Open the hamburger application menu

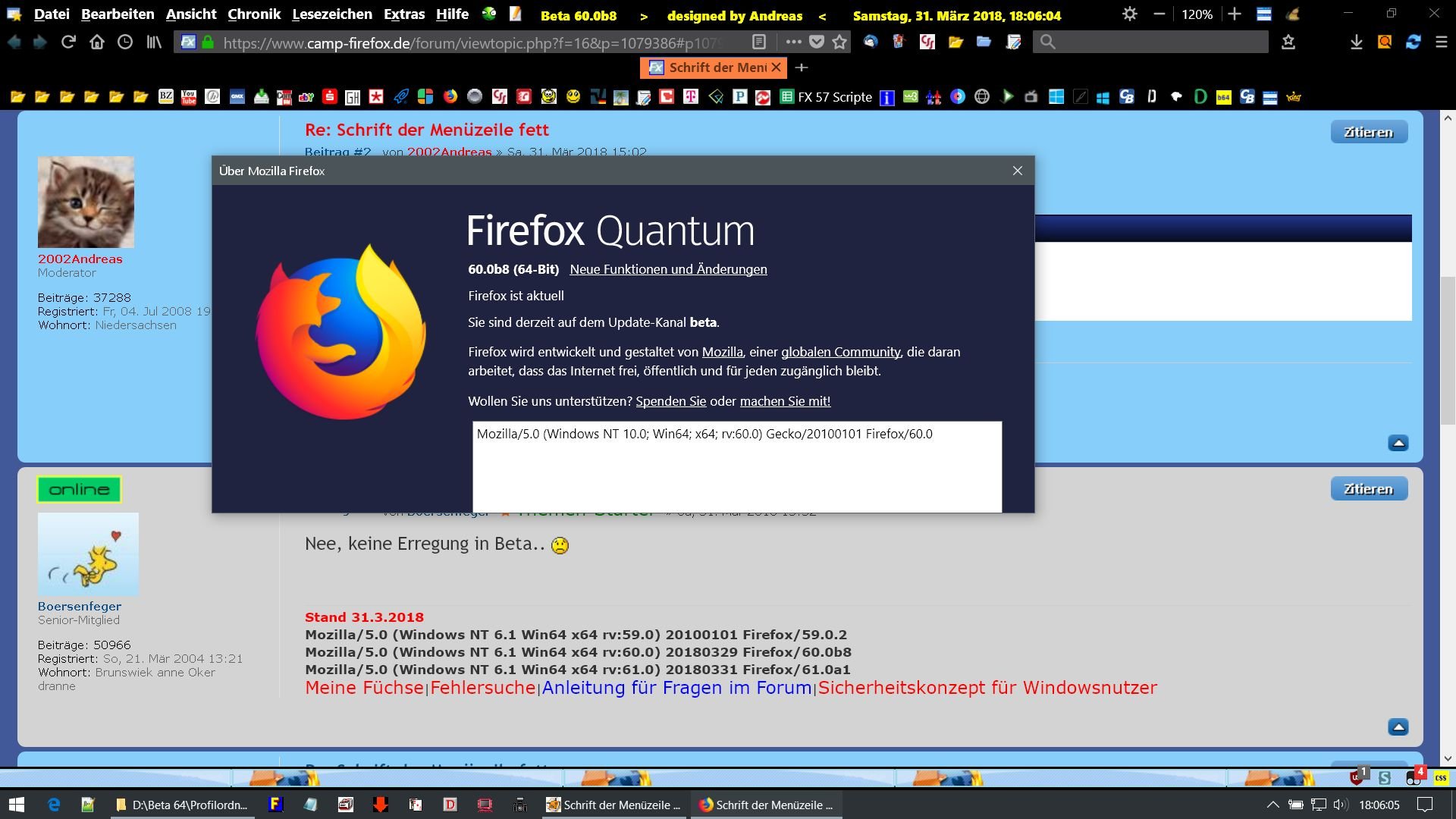coord(1442,42)
